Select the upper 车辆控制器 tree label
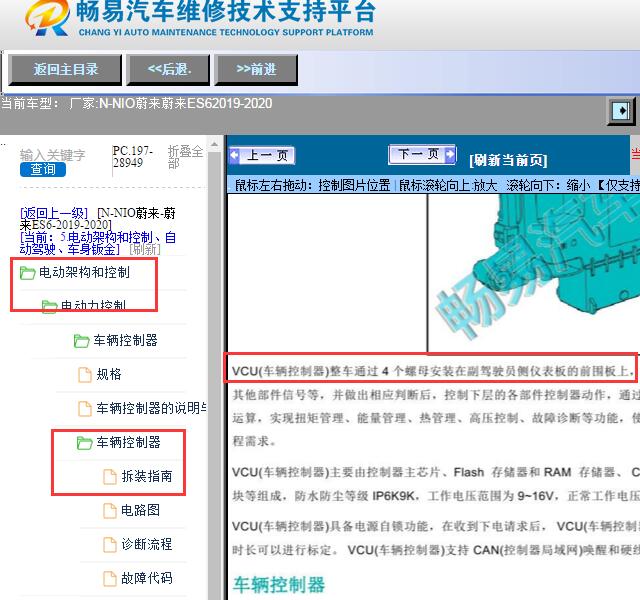This screenshot has width=640, height=600. (x=125, y=340)
